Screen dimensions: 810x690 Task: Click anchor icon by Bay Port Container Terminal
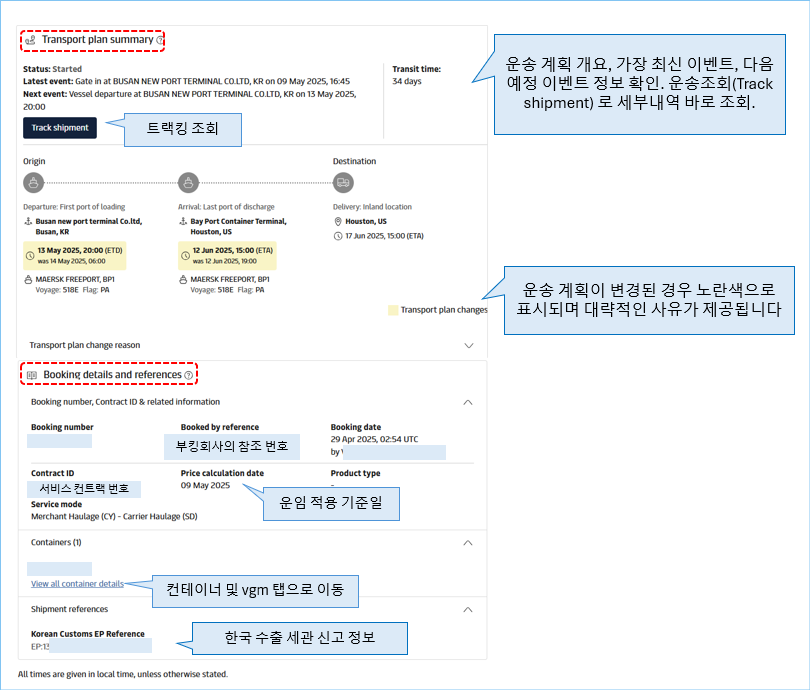183,221
